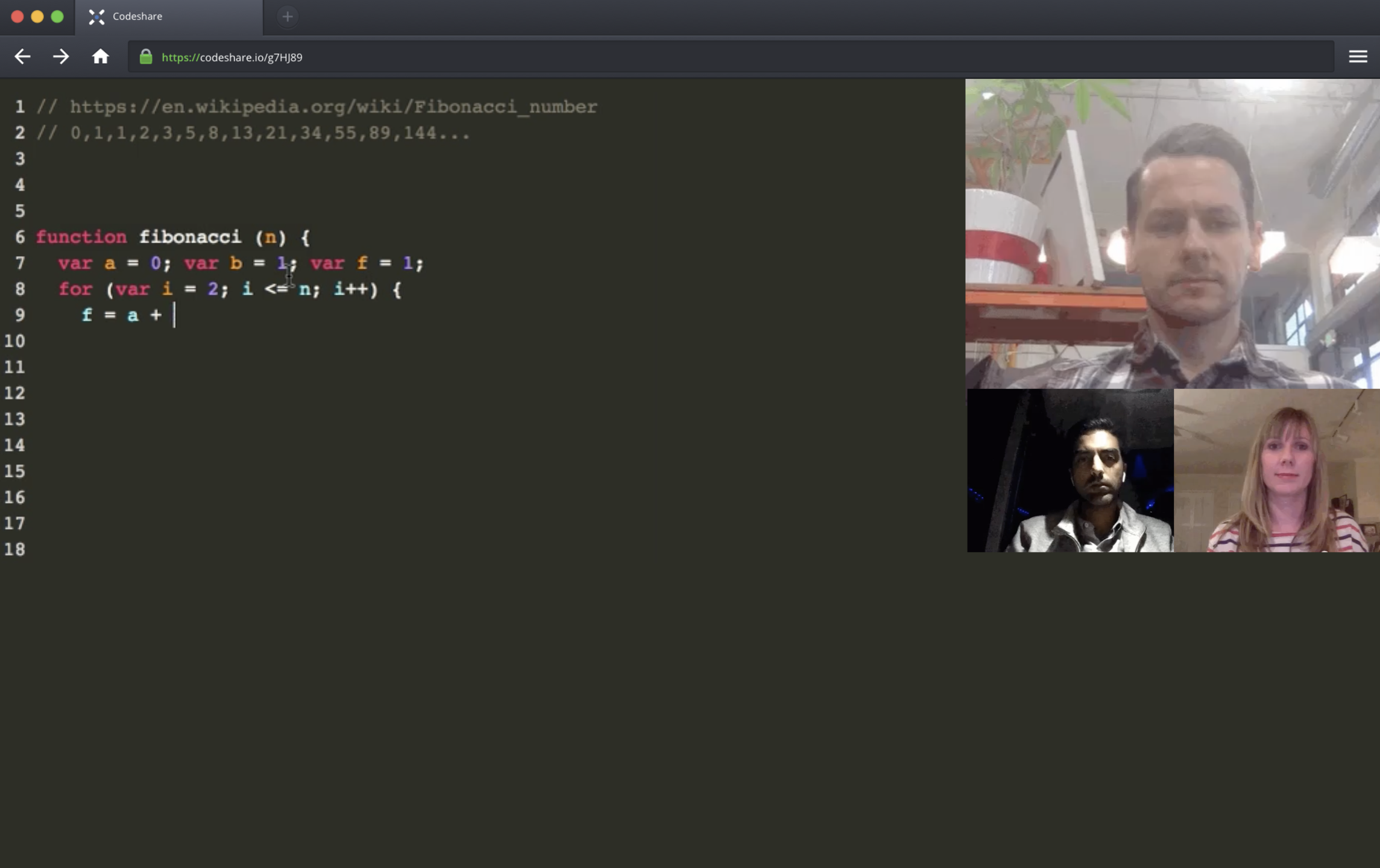Go to the home page icon
Image resolution: width=1380 pixels, height=868 pixels.
100,57
